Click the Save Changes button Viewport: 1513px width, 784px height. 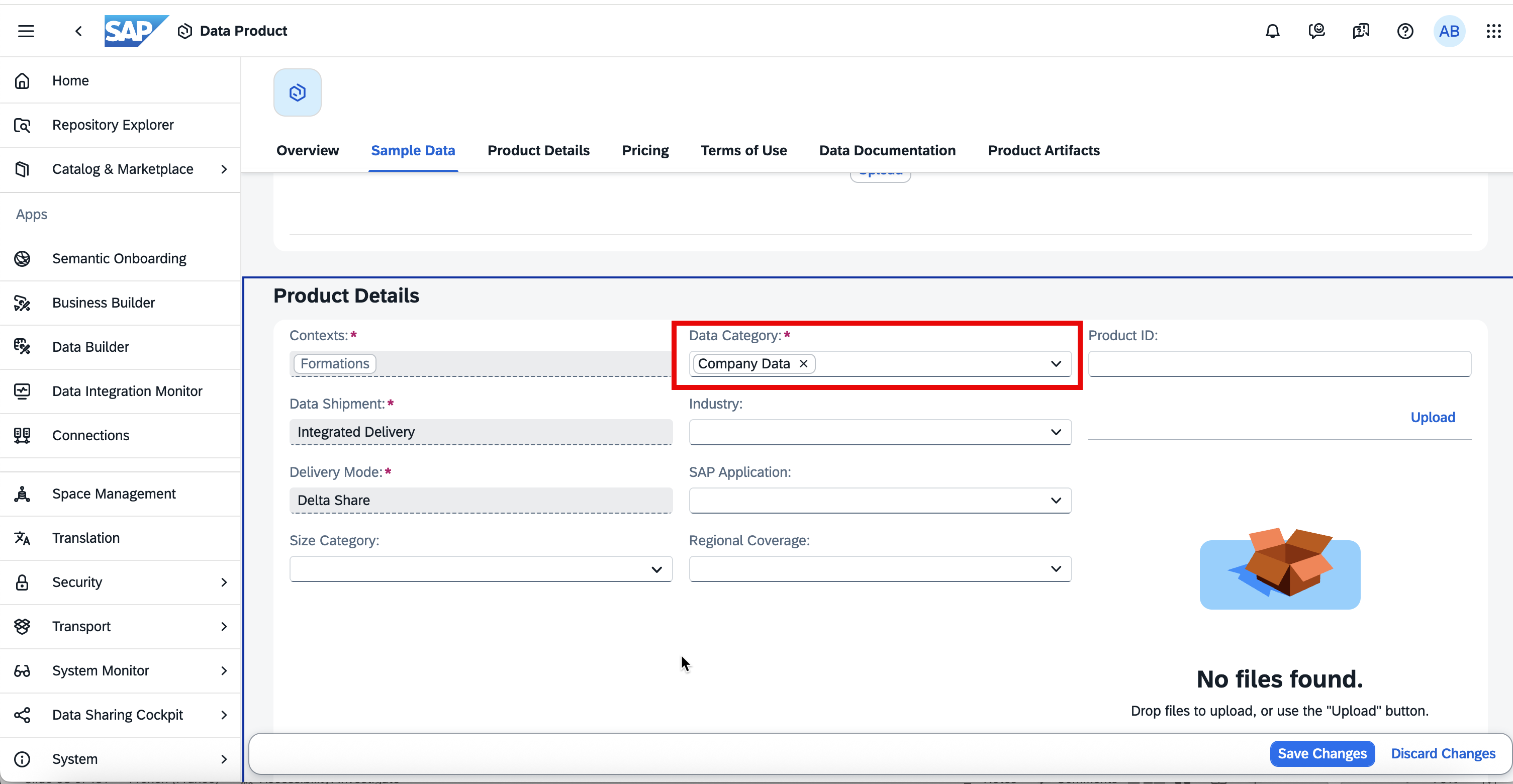pyautogui.click(x=1321, y=753)
